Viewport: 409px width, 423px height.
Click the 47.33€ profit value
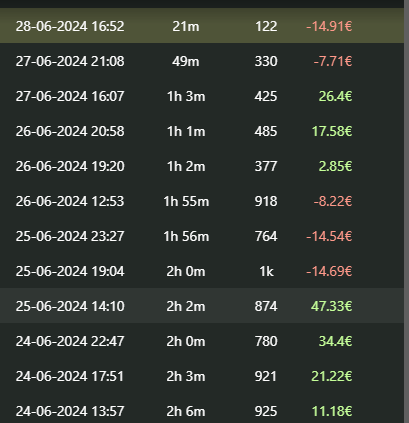tap(331, 306)
